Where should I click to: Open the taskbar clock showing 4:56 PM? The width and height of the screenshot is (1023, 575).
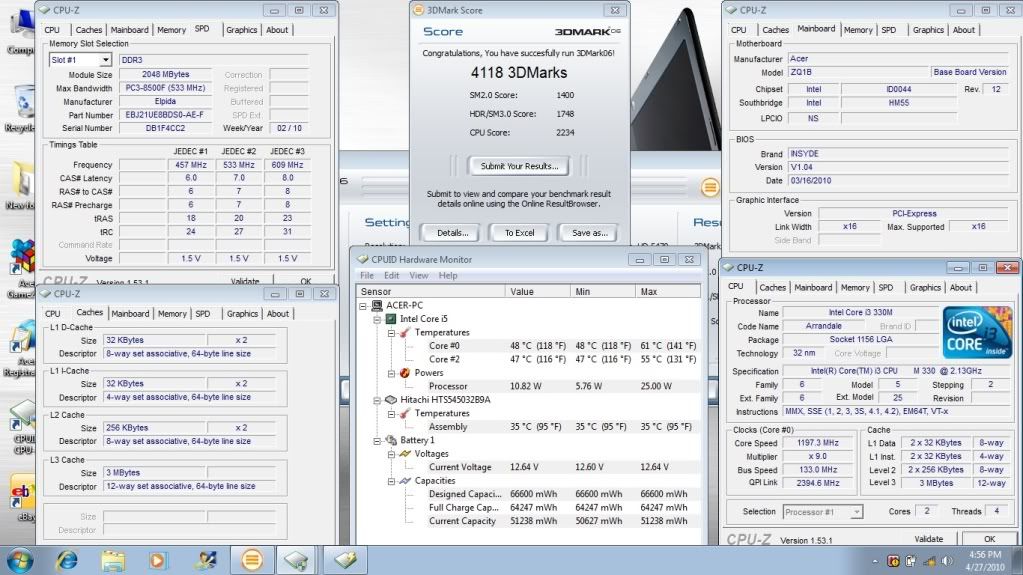[986, 561]
